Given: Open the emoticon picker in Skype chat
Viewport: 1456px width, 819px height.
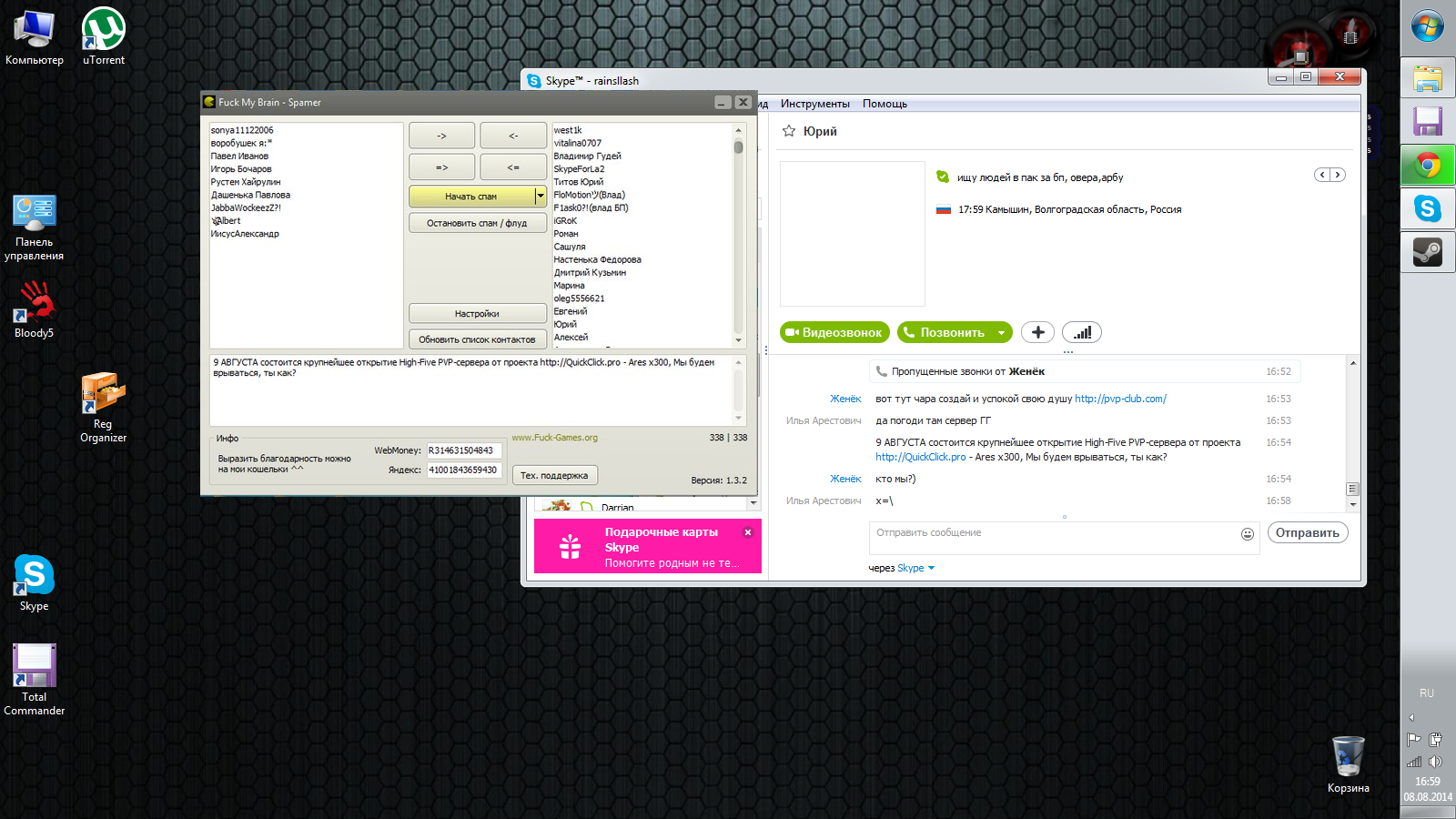Looking at the screenshot, I should tap(1248, 534).
